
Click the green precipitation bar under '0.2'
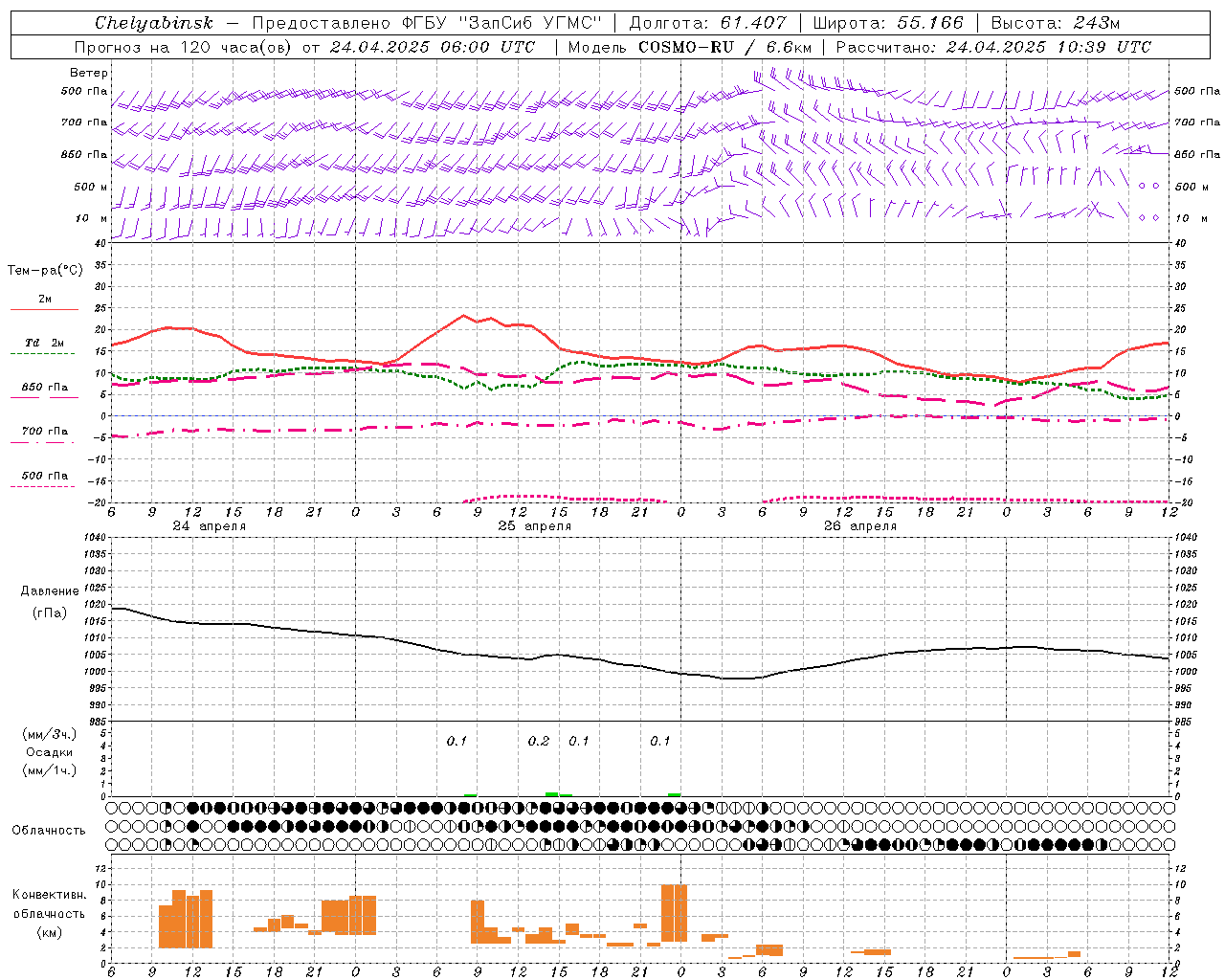(x=552, y=793)
